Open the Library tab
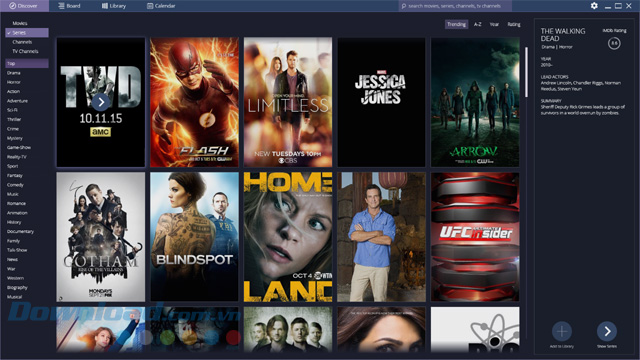 pyautogui.click(x=113, y=6)
